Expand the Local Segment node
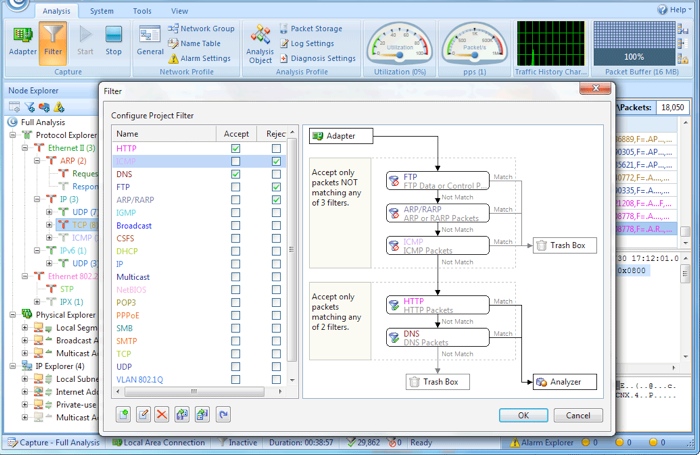 tap(25, 328)
